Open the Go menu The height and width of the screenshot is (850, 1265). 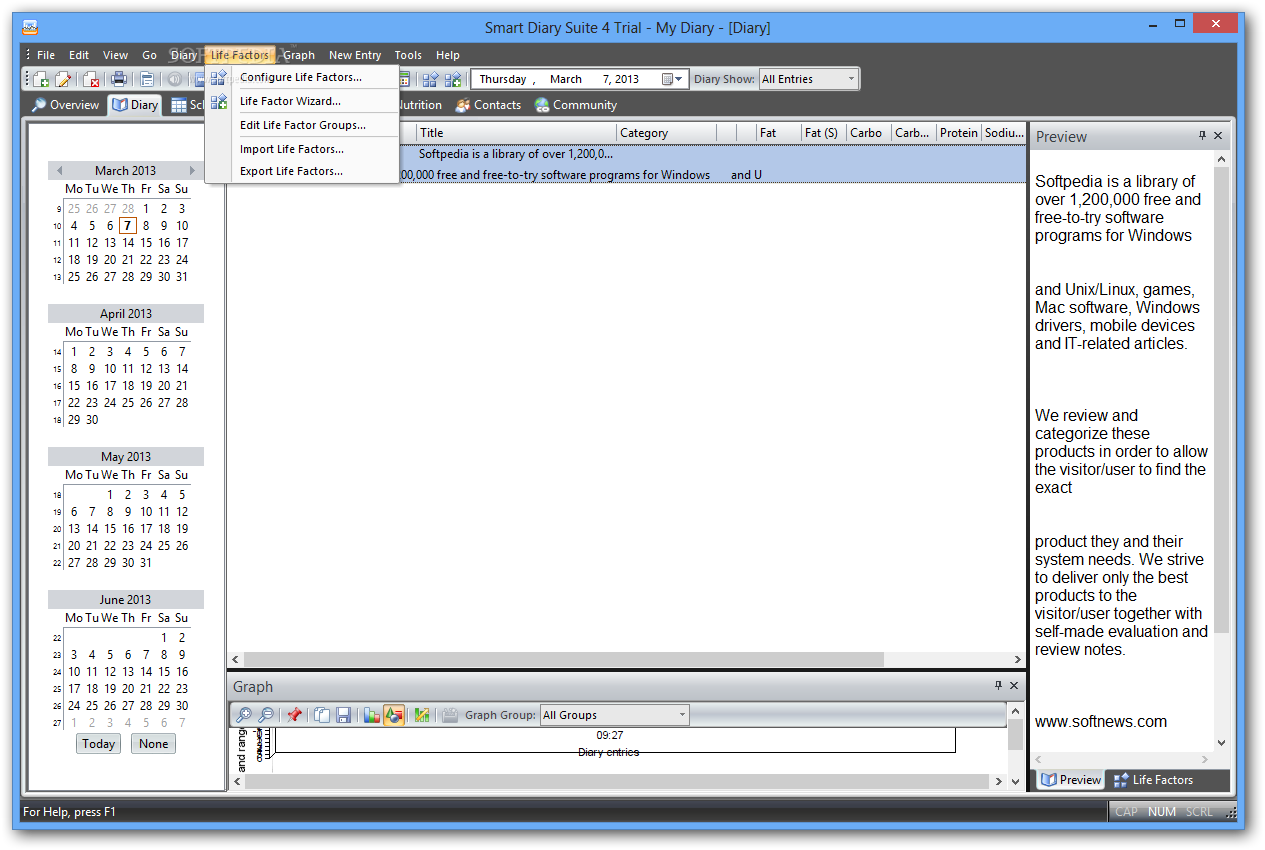coord(150,55)
